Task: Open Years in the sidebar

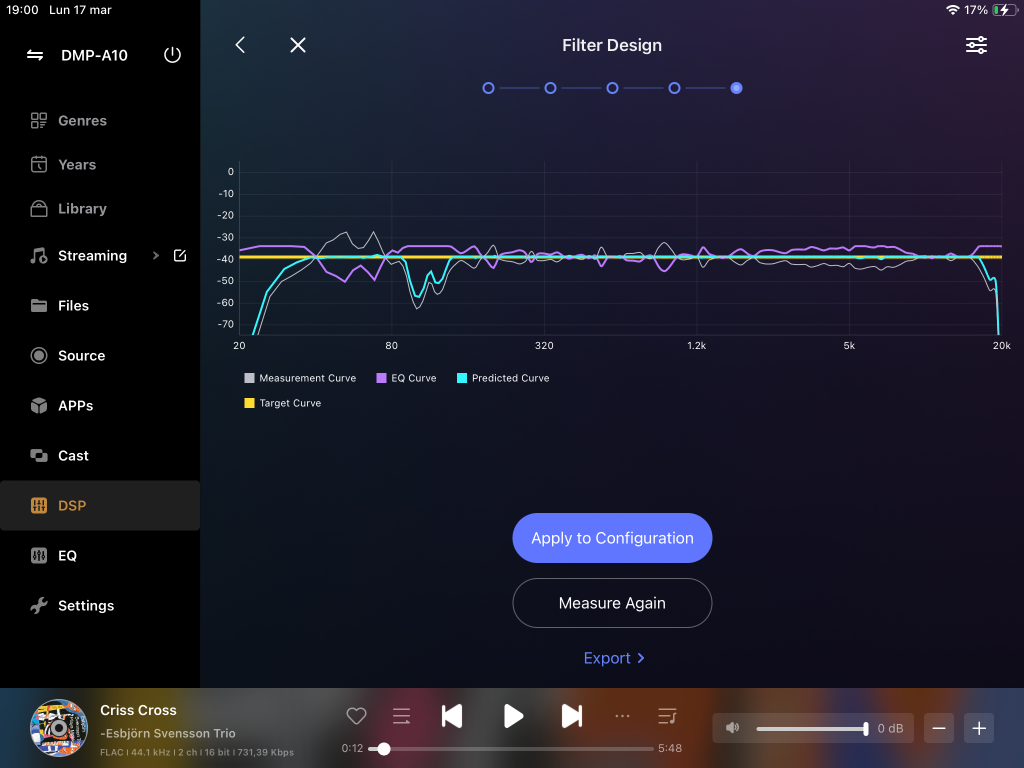Action: 100,165
